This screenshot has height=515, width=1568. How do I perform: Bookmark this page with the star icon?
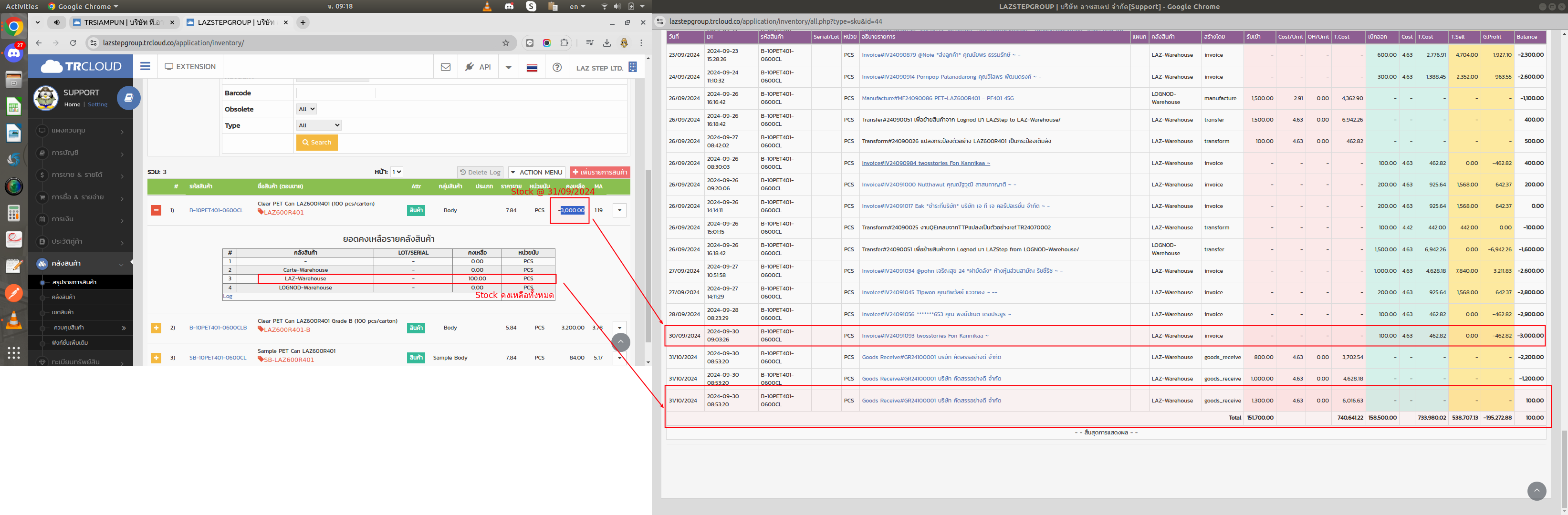click(x=505, y=42)
